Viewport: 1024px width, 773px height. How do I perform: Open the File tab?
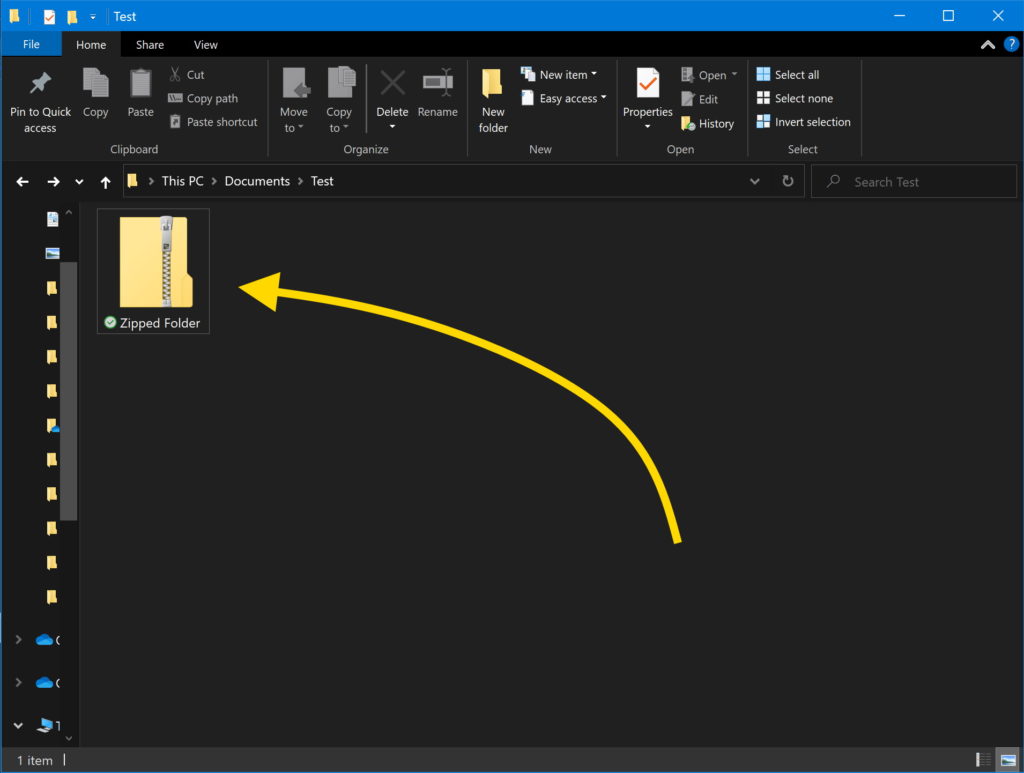(x=31, y=44)
